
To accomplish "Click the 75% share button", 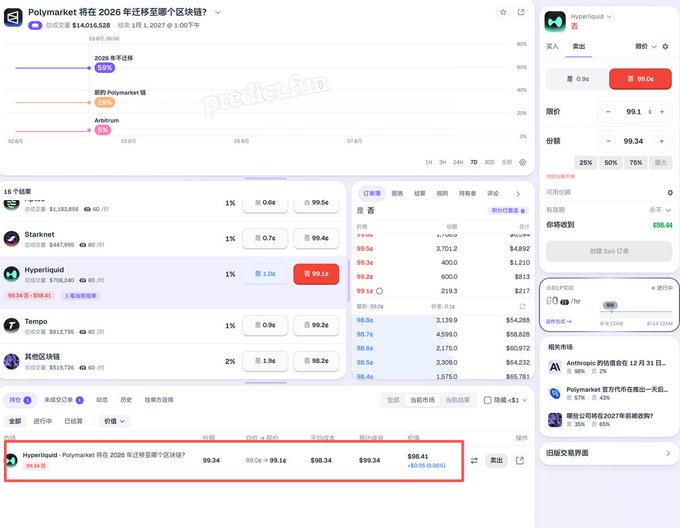I will pos(636,163).
